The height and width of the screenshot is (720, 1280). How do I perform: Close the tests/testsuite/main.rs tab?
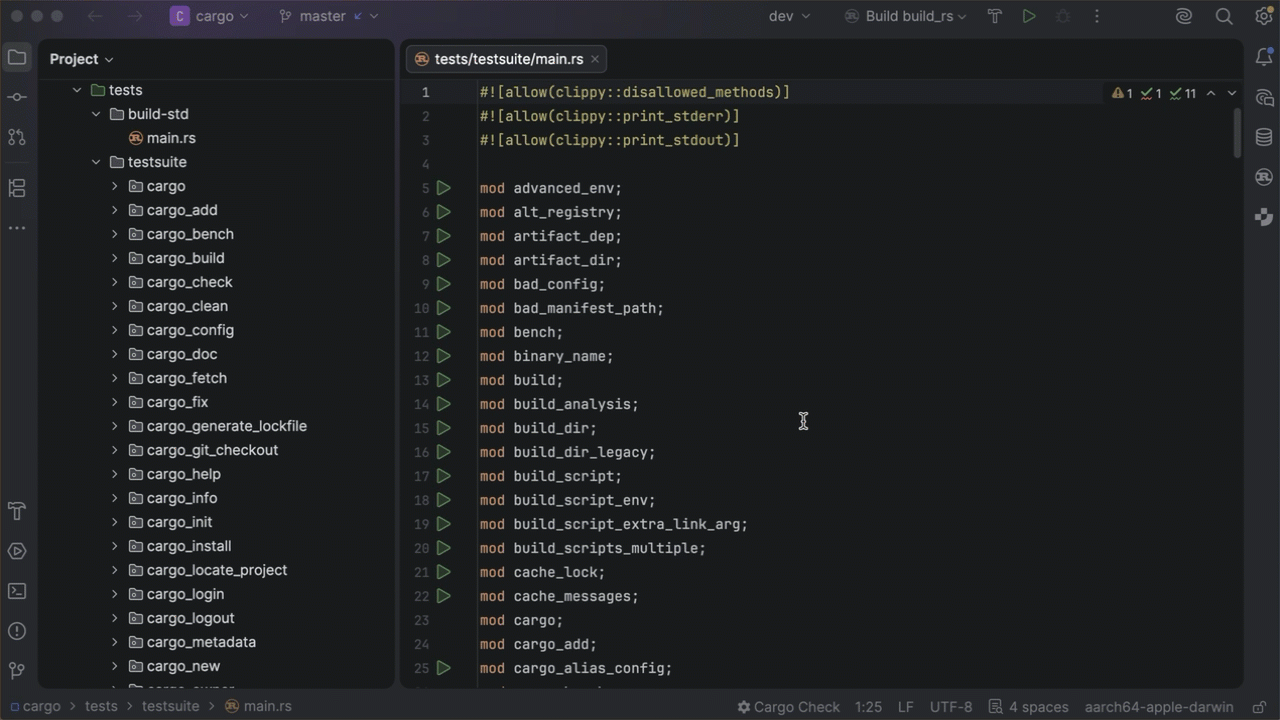pos(595,59)
